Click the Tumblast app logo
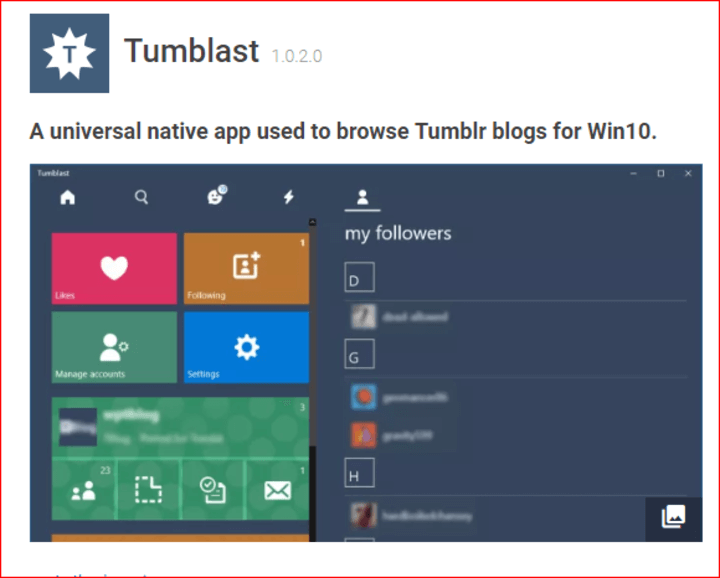This screenshot has width=720, height=578. (69, 53)
